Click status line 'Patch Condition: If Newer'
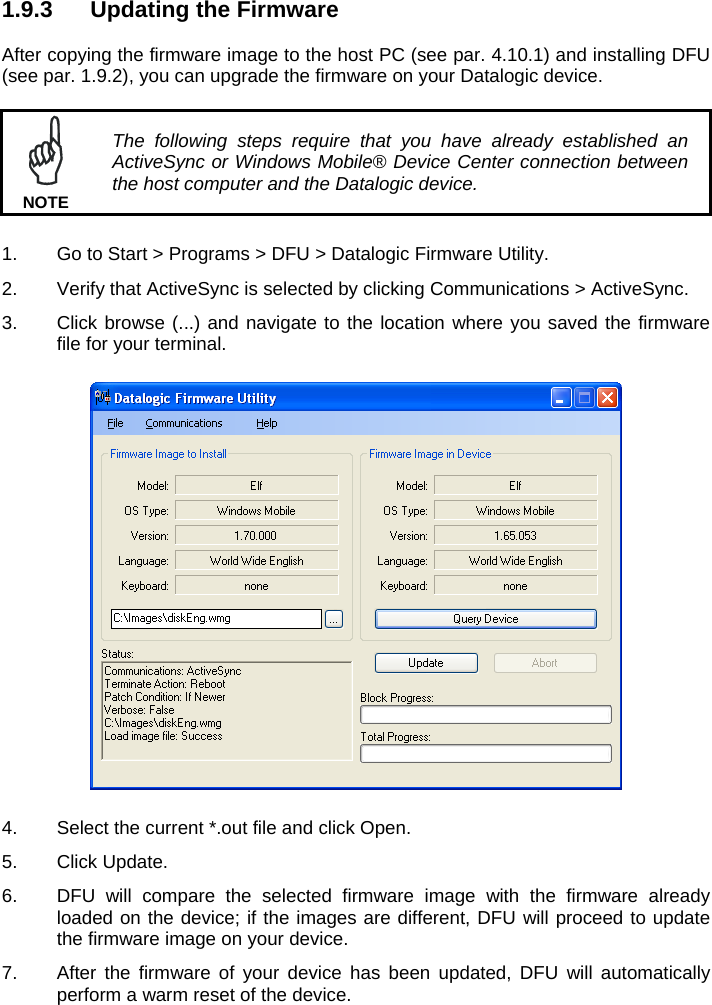Viewport: 712px width, 1005px height. [165, 697]
